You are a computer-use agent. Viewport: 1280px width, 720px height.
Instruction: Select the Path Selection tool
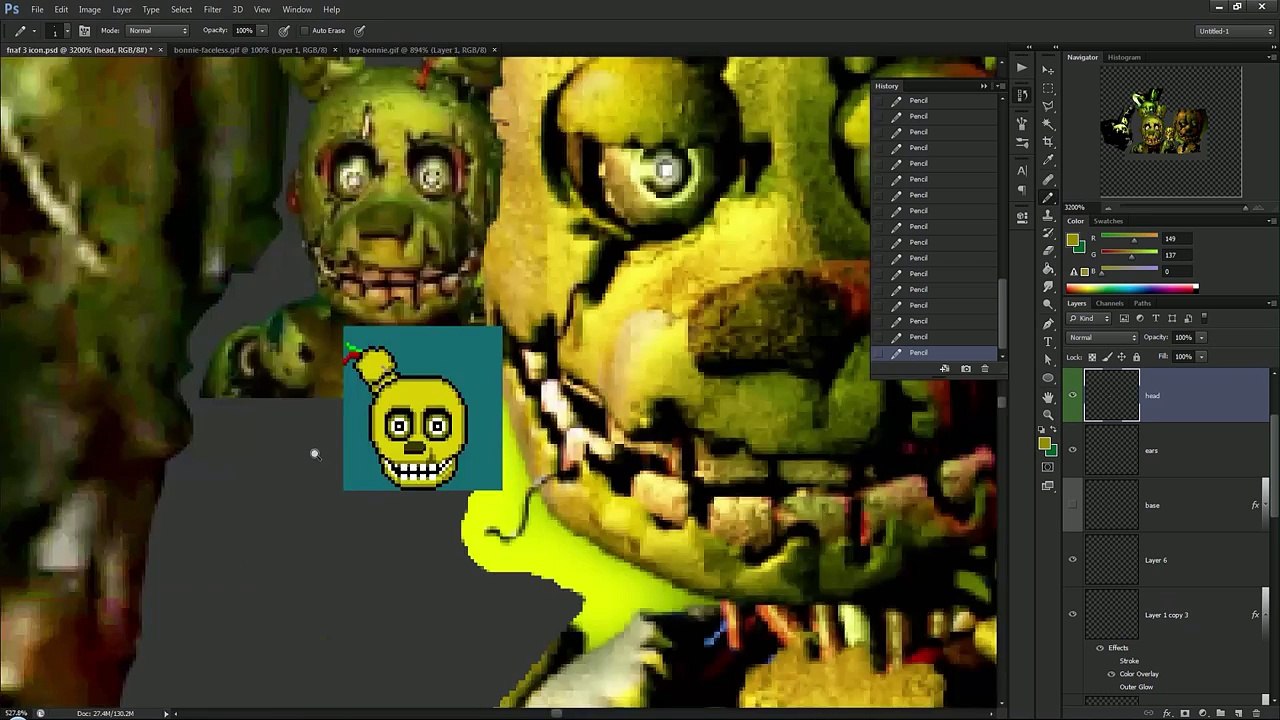[1048, 360]
